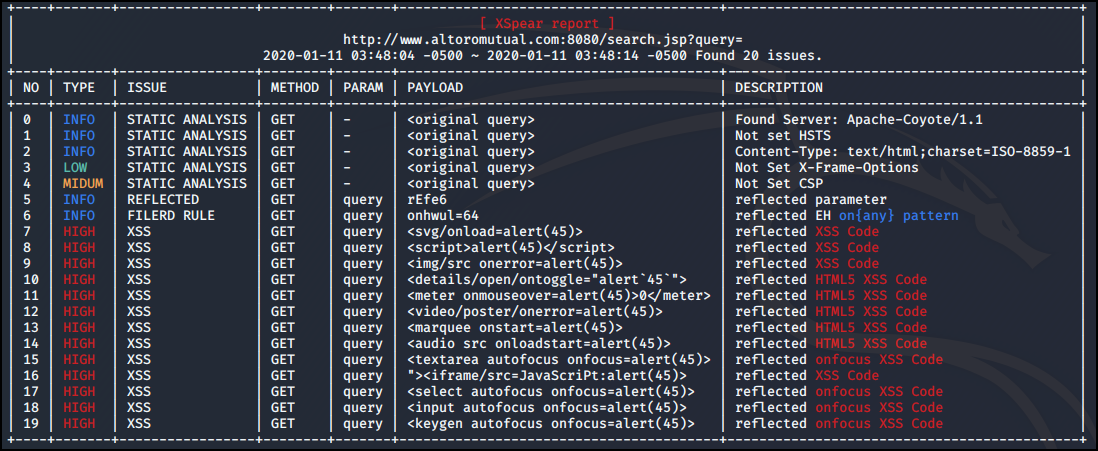Click the Content-Type ISO-8859-1 description
The height and width of the screenshot is (451, 1098).
903,152
